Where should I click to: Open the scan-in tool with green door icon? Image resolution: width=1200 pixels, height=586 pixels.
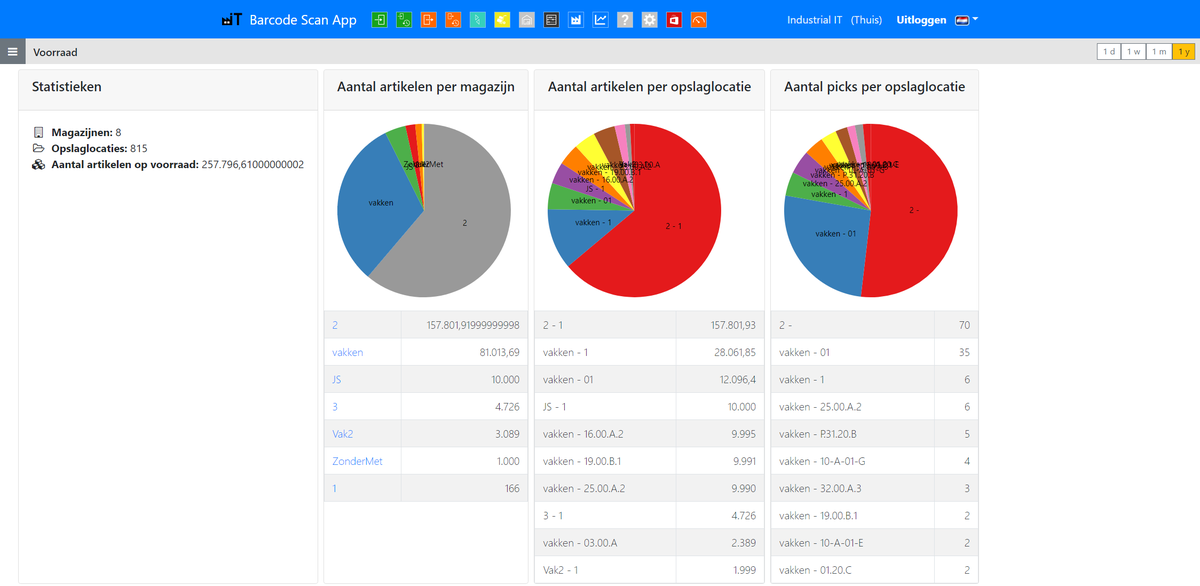(x=378, y=19)
